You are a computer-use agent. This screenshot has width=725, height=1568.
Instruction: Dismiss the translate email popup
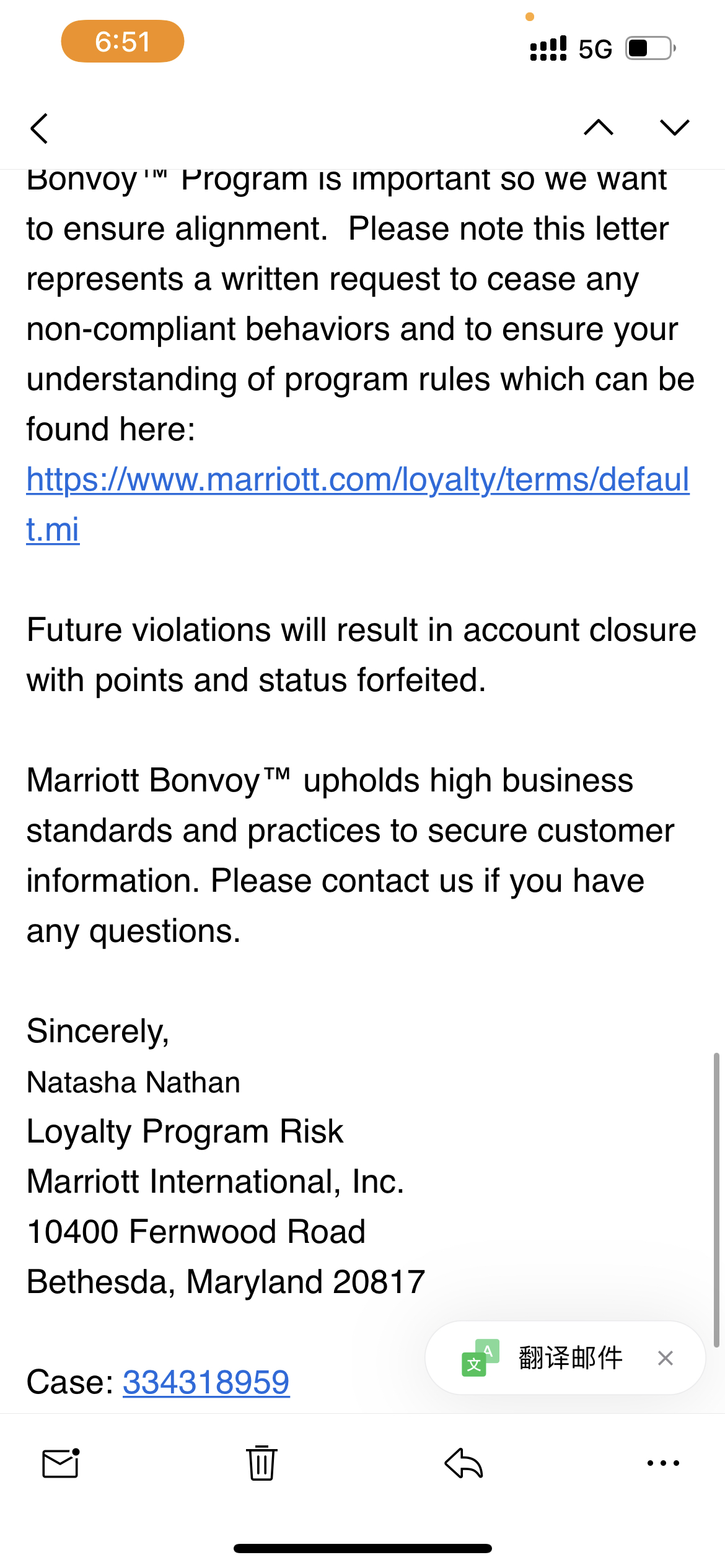click(x=666, y=1357)
